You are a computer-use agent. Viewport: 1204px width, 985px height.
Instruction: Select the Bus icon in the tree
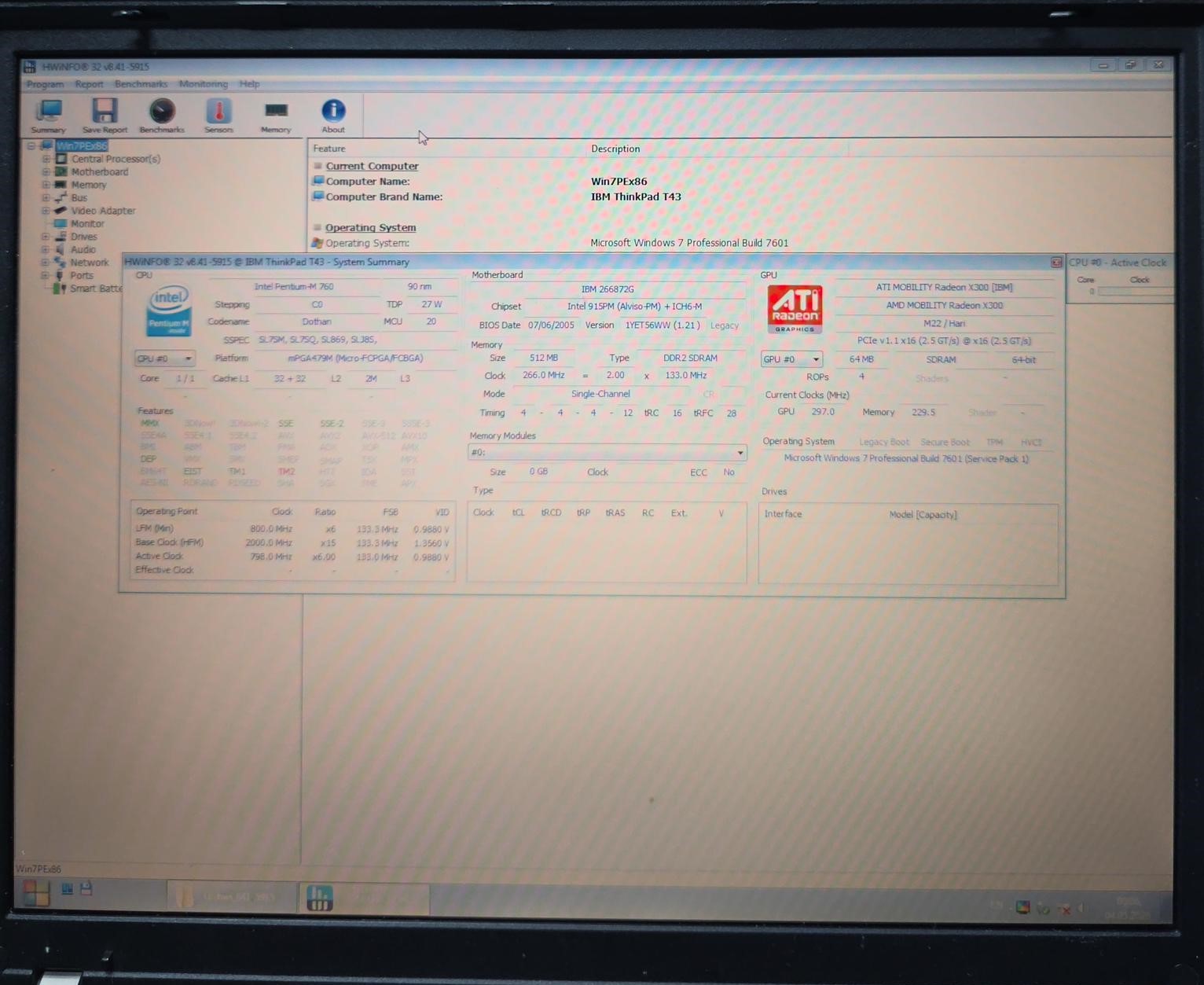pos(61,197)
